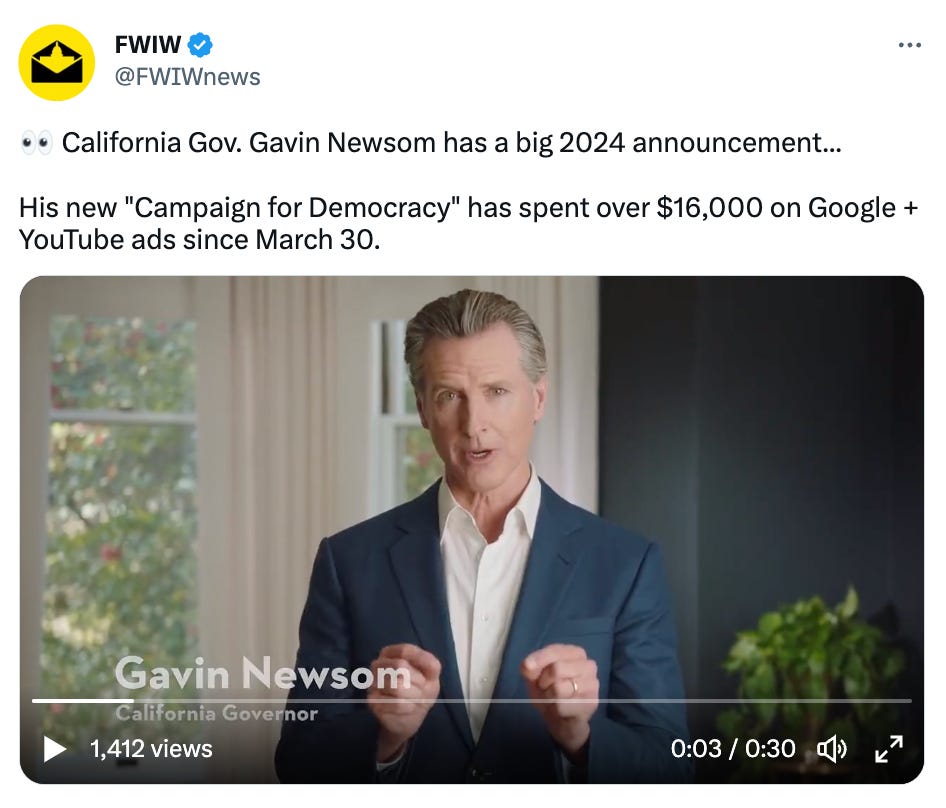Seek to the middle of the video progress bar
Viewport: 946px width, 808px height.
point(472,701)
